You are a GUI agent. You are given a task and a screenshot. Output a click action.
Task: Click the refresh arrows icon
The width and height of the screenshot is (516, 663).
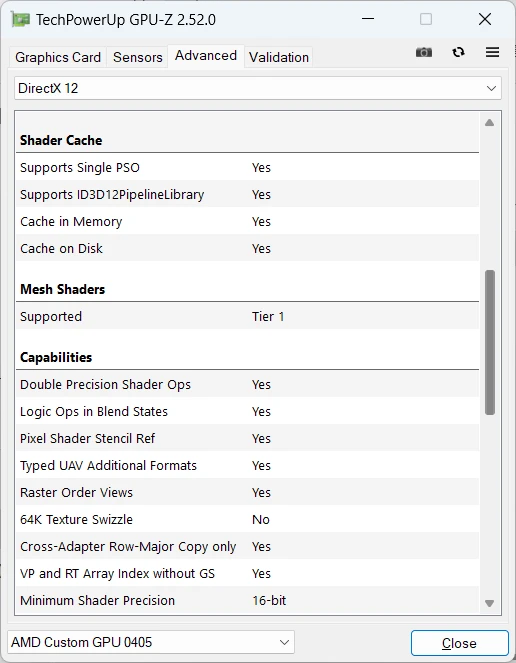[x=458, y=52]
